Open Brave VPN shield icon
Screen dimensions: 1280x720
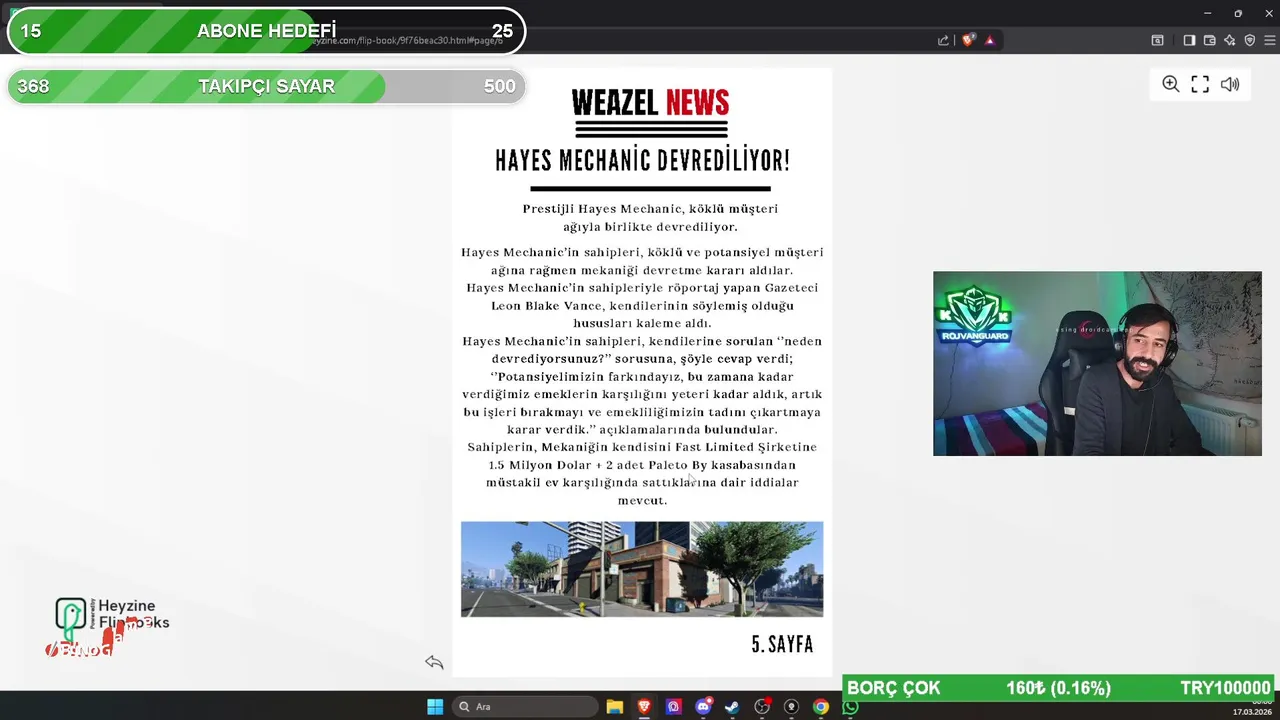pos(1250,40)
